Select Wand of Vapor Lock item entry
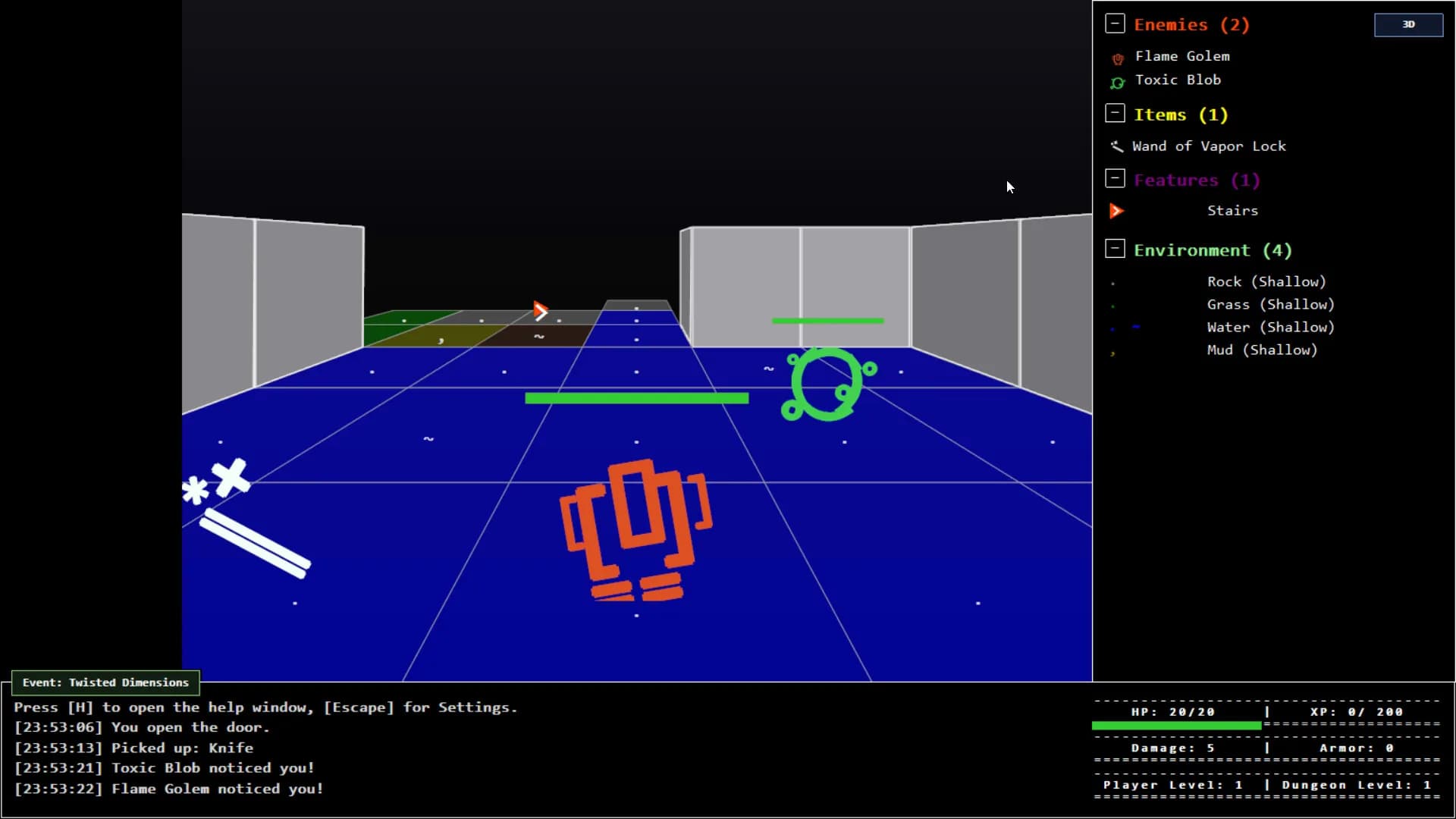The width and height of the screenshot is (1456, 819). 1209,146
